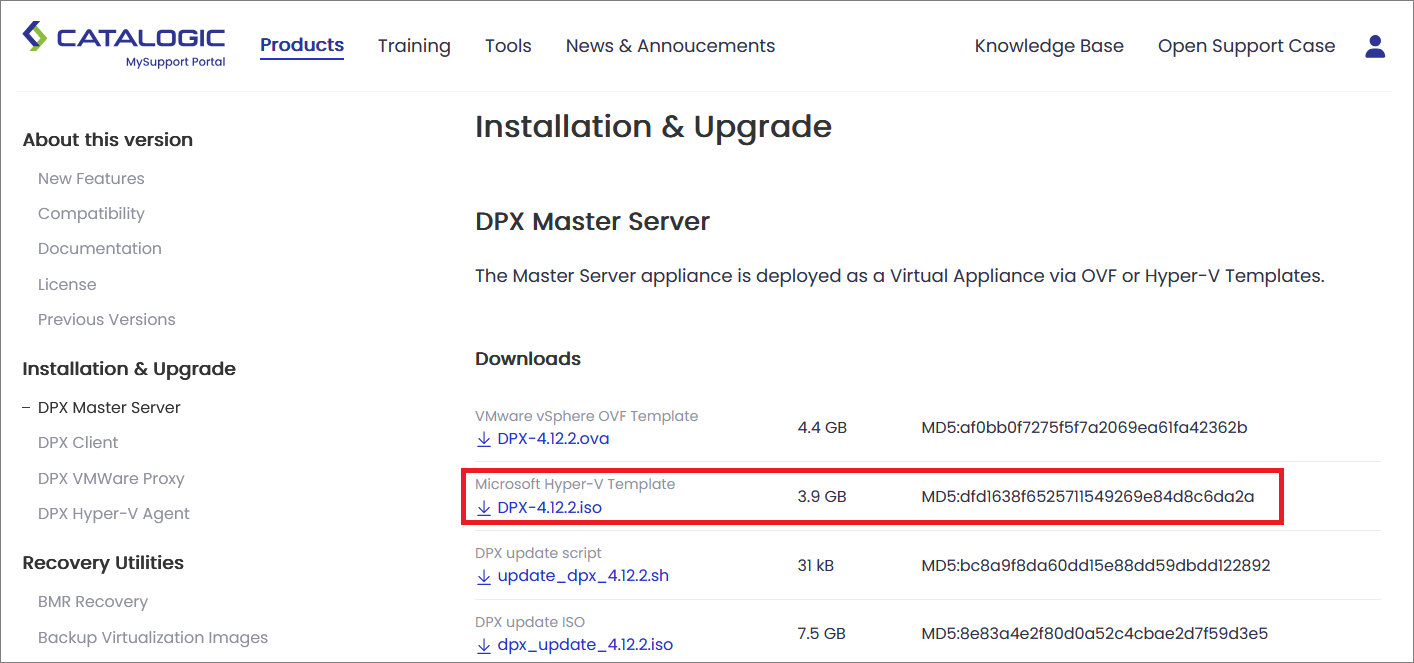This screenshot has width=1414, height=663.
Task: Open the user account profile icon
Action: tap(1375, 46)
